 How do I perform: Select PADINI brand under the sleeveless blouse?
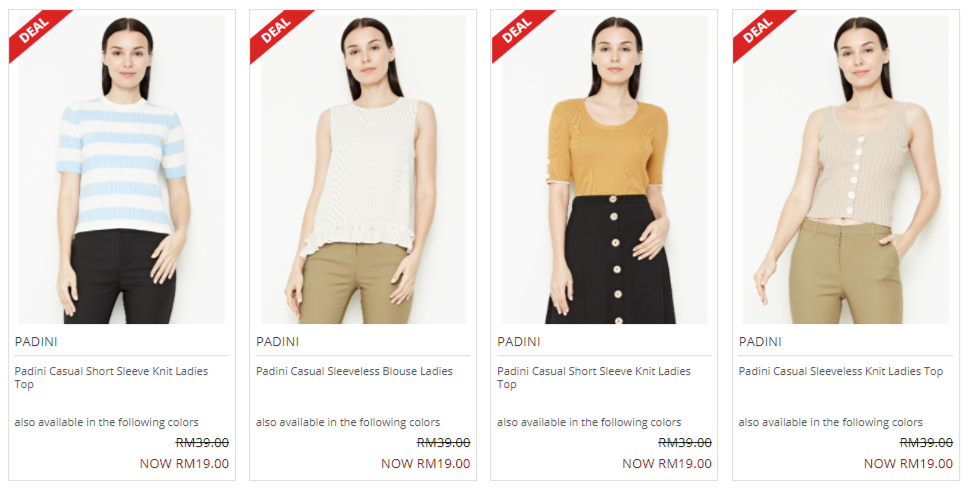pos(277,342)
